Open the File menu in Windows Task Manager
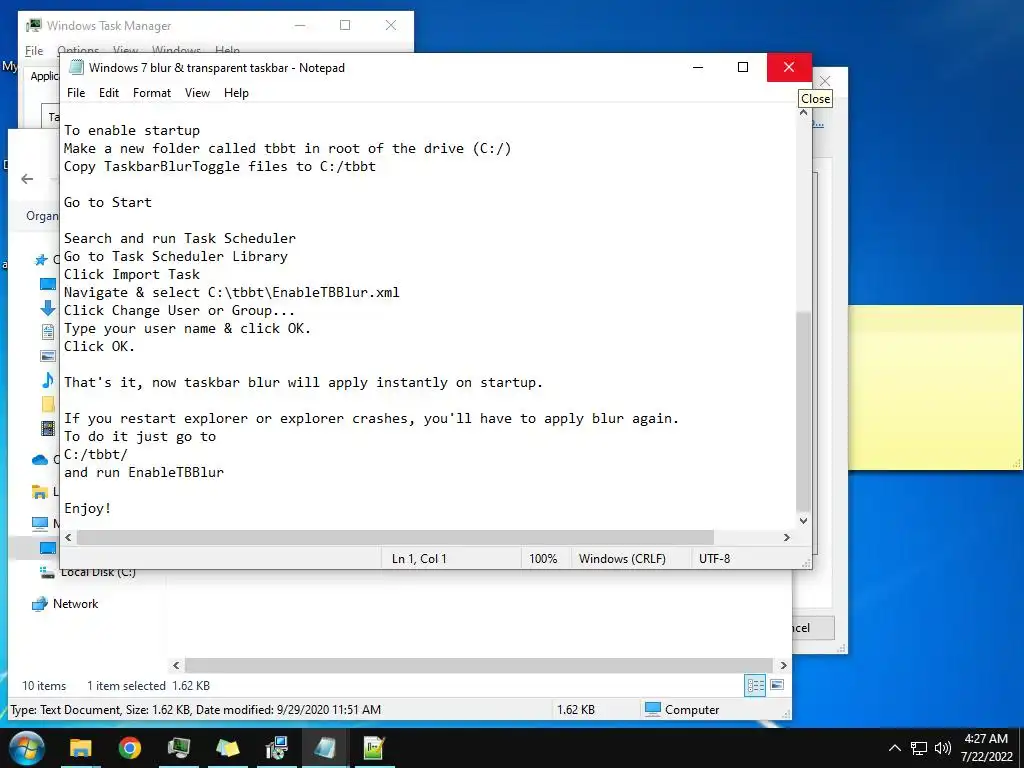This screenshot has width=1024, height=768. pos(34,50)
